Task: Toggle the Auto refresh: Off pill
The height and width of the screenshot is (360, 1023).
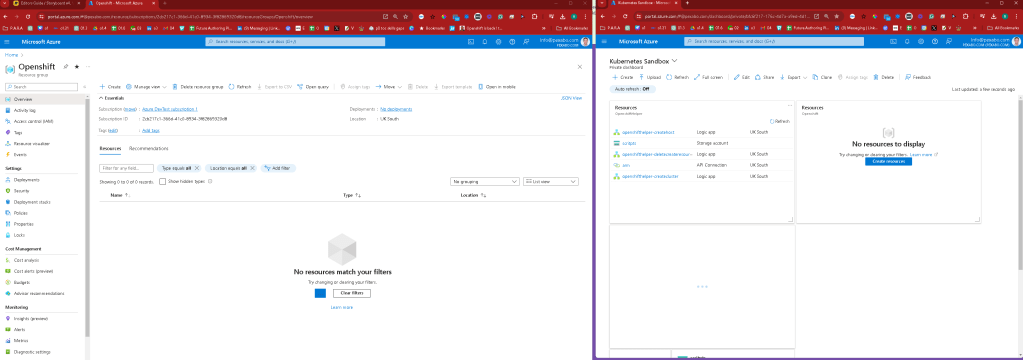Action: pyautogui.click(x=633, y=89)
